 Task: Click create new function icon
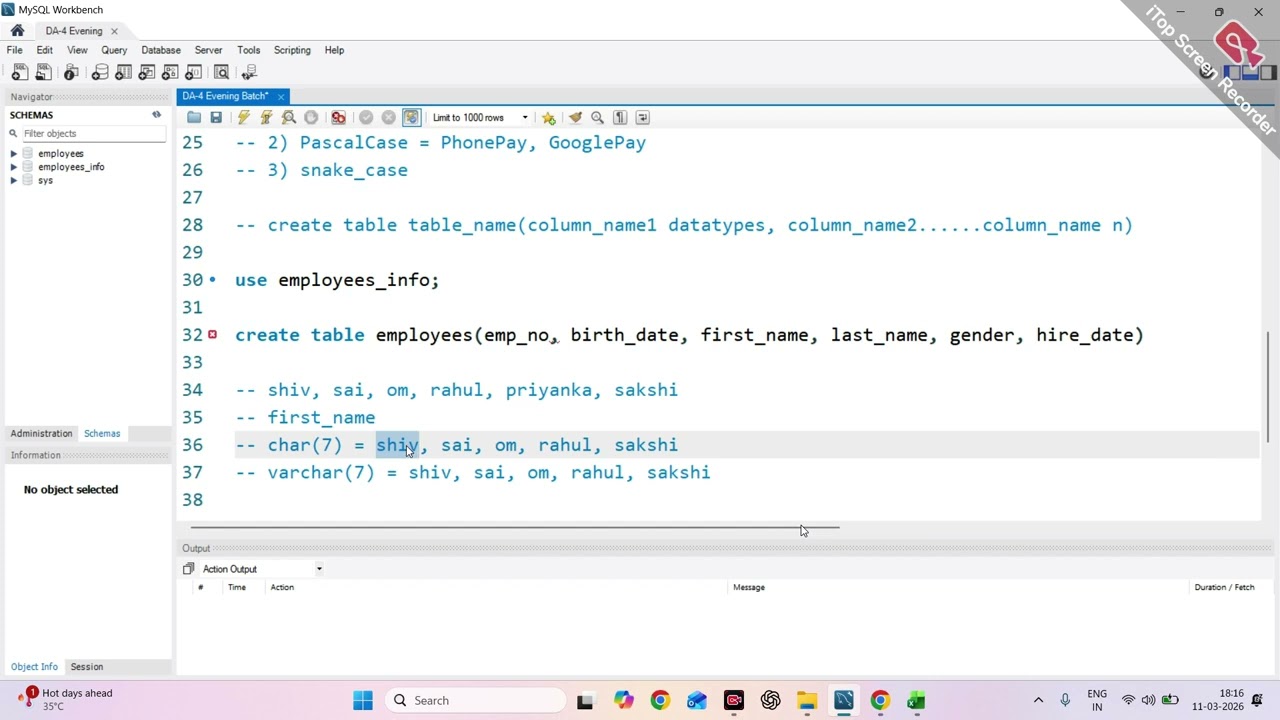194,72
